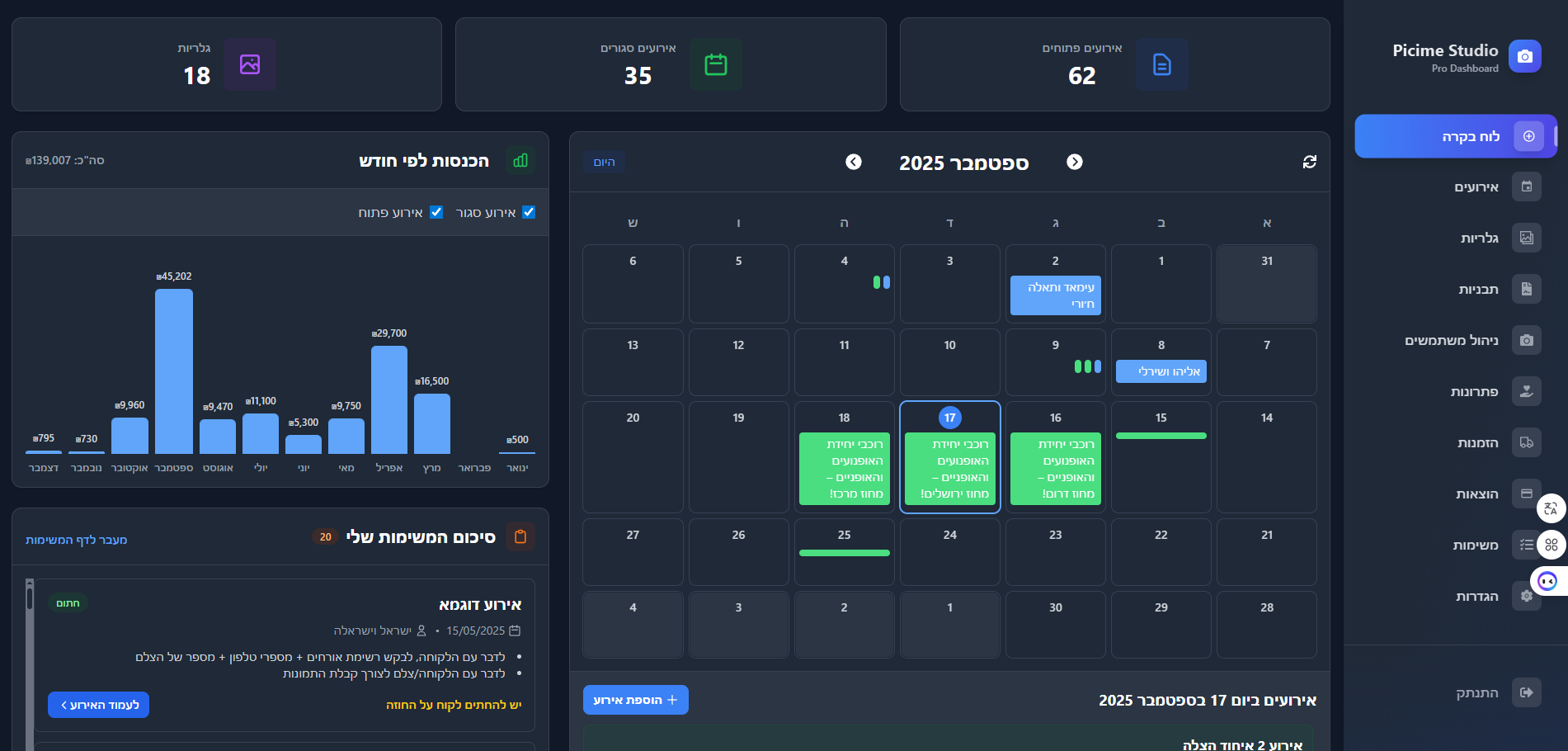This screenshot has width=1568, height=751.
Task: Click the revenue bar chart icon
Action: click(520, 160)
